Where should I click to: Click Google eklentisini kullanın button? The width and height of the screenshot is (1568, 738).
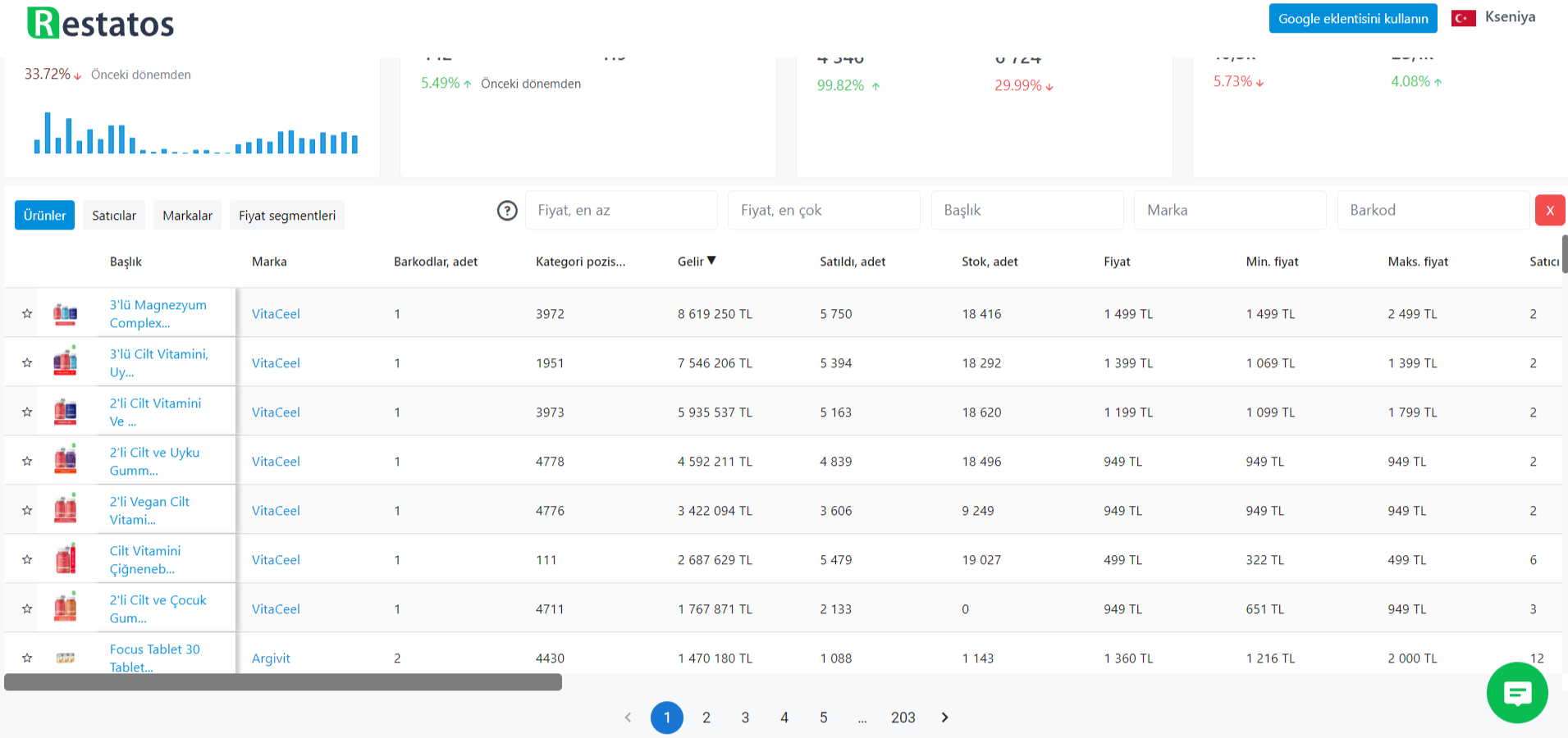[1353, 19]
